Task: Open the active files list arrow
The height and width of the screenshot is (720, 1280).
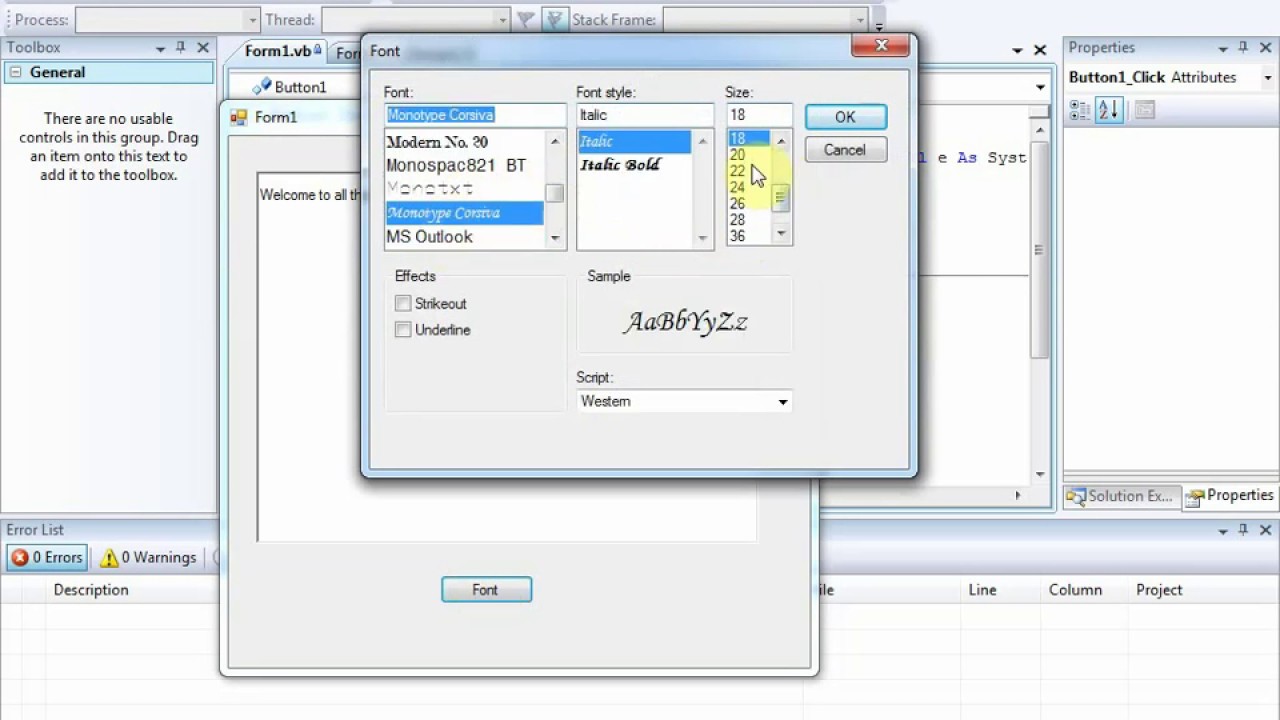Action: pyautogui.click(x=1017, y=50)
